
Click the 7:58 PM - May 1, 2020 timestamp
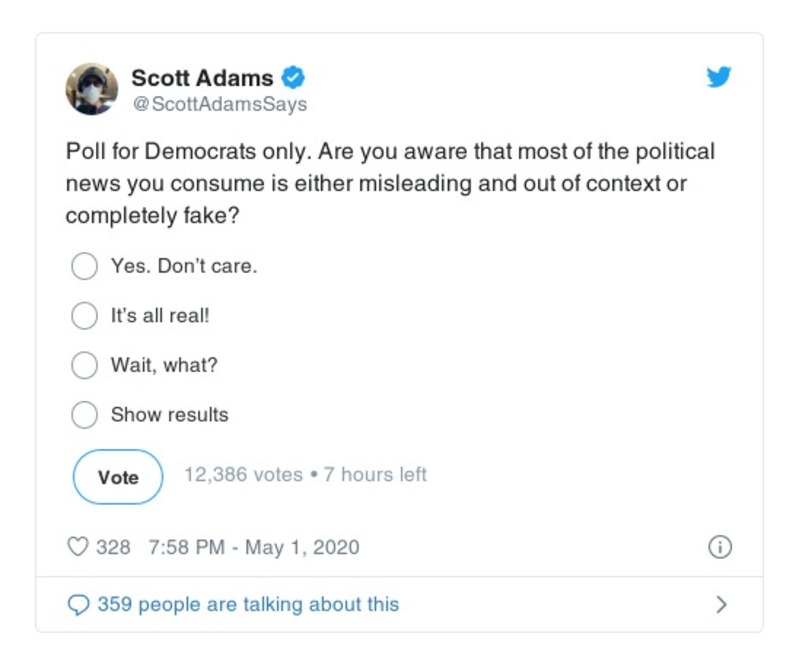click(x=253, y=547)
